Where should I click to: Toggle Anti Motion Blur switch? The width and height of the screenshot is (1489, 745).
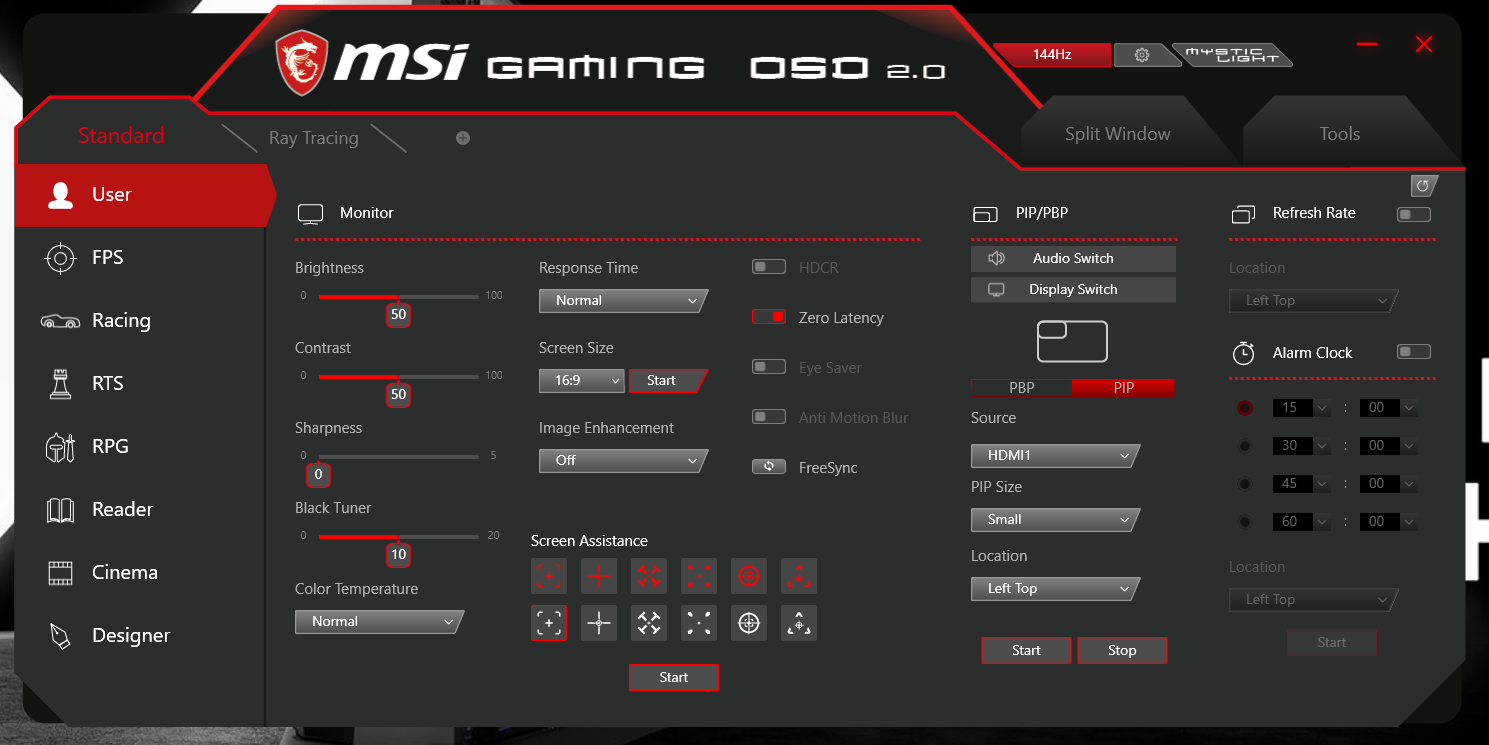click(x=769, y=417)
